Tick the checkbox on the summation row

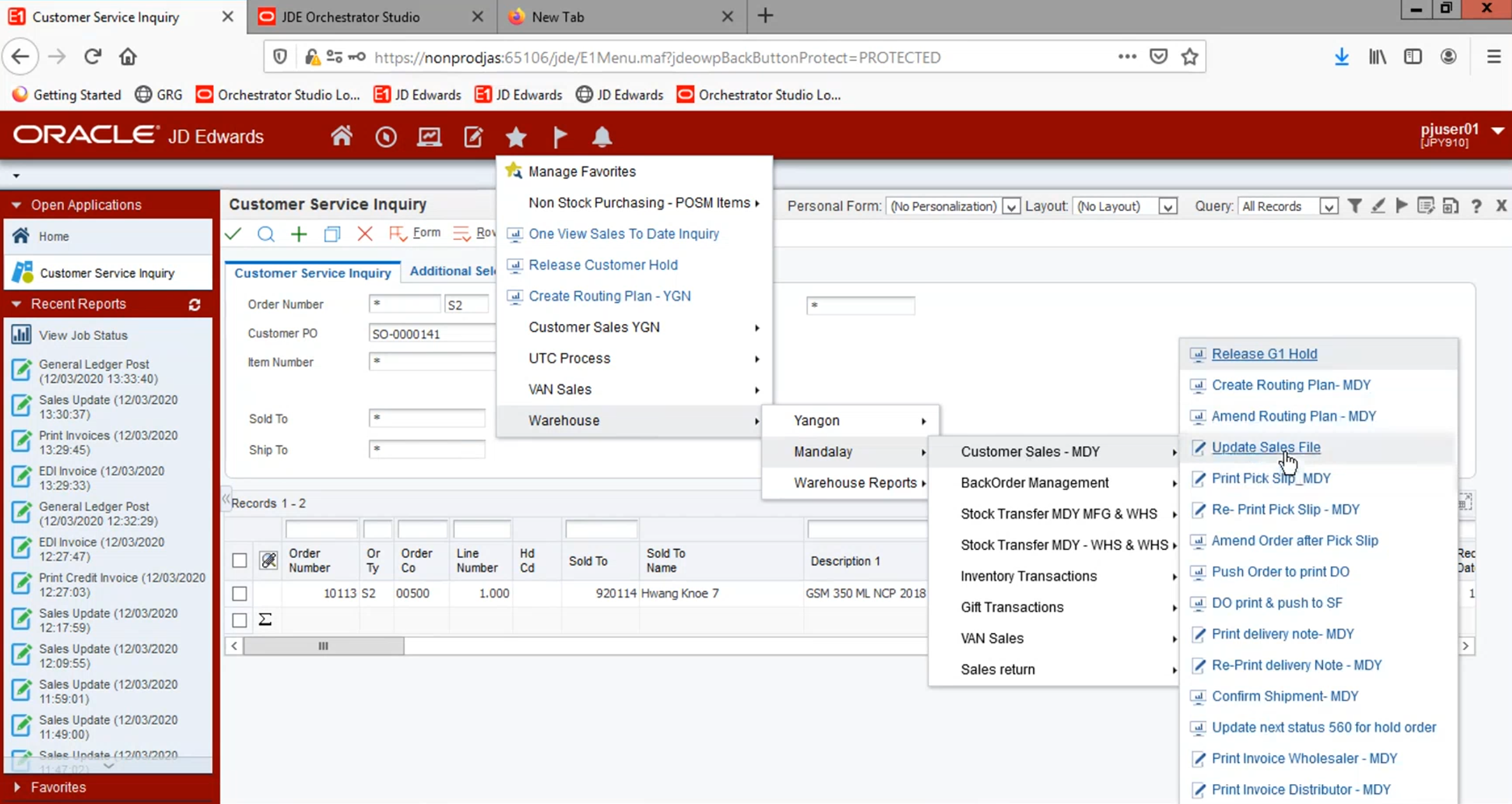(x=240, y=620)
